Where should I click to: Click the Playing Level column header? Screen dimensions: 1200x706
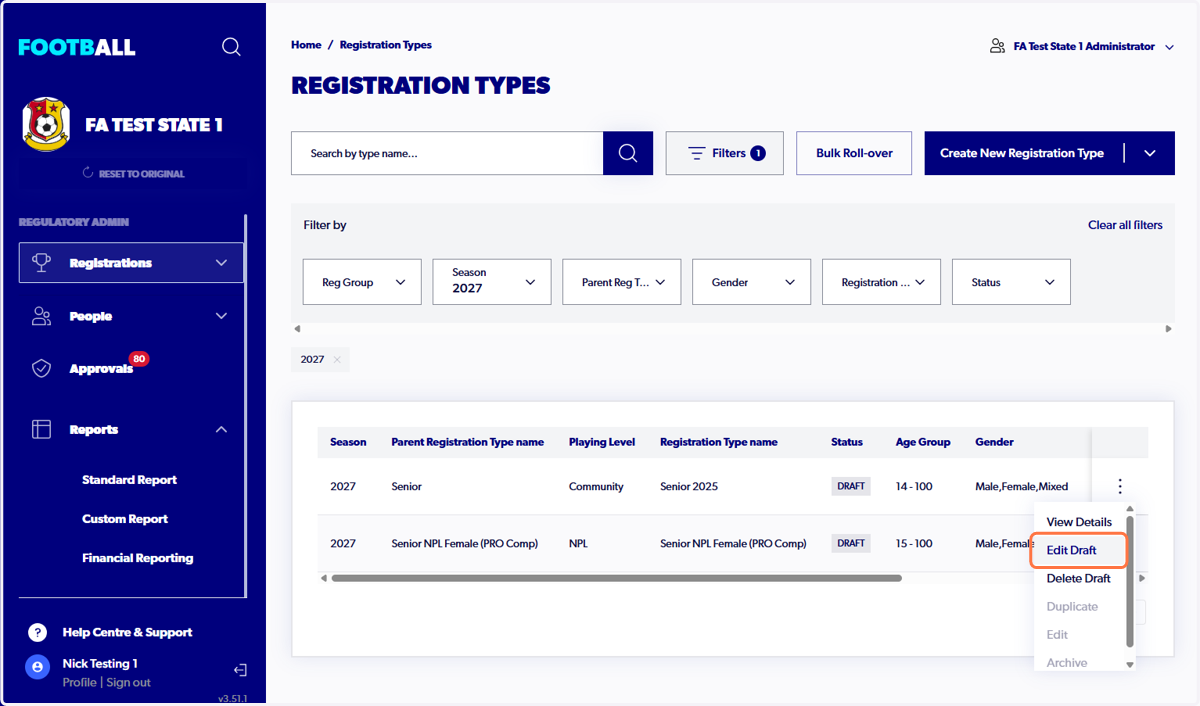(604, 442)
